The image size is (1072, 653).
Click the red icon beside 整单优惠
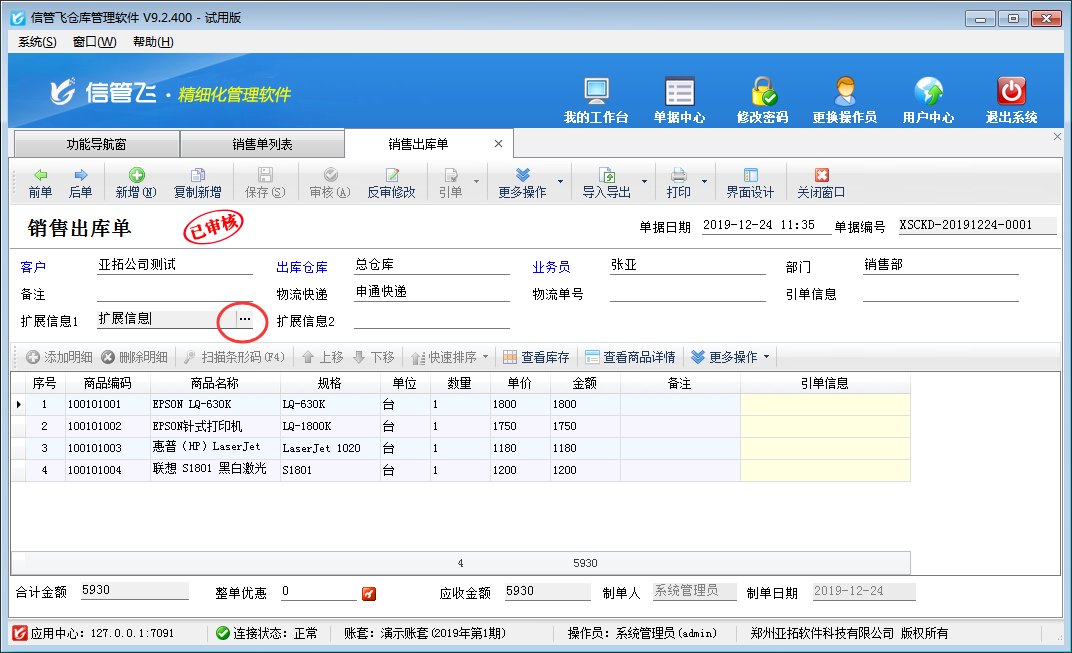tap(369, 593)
